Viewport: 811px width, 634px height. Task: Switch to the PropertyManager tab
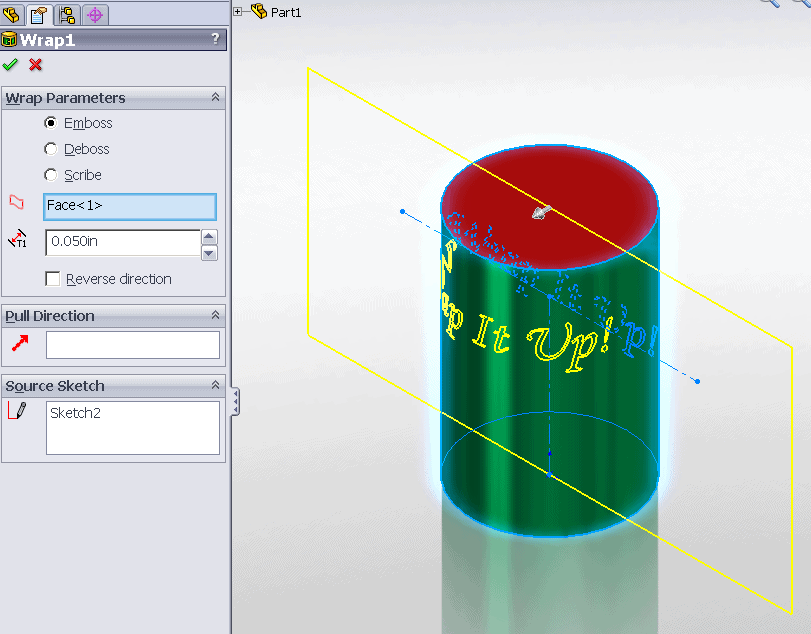coord(39,14)
